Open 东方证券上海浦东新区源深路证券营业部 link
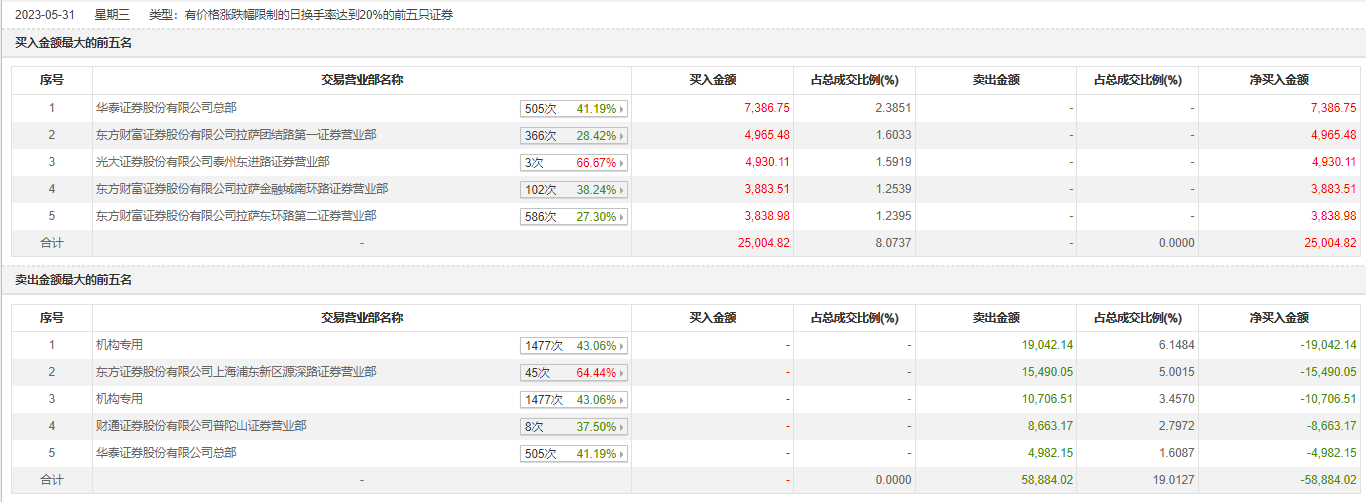The width and height of the screenshot is (1366, 502). (x=235, y=371)
